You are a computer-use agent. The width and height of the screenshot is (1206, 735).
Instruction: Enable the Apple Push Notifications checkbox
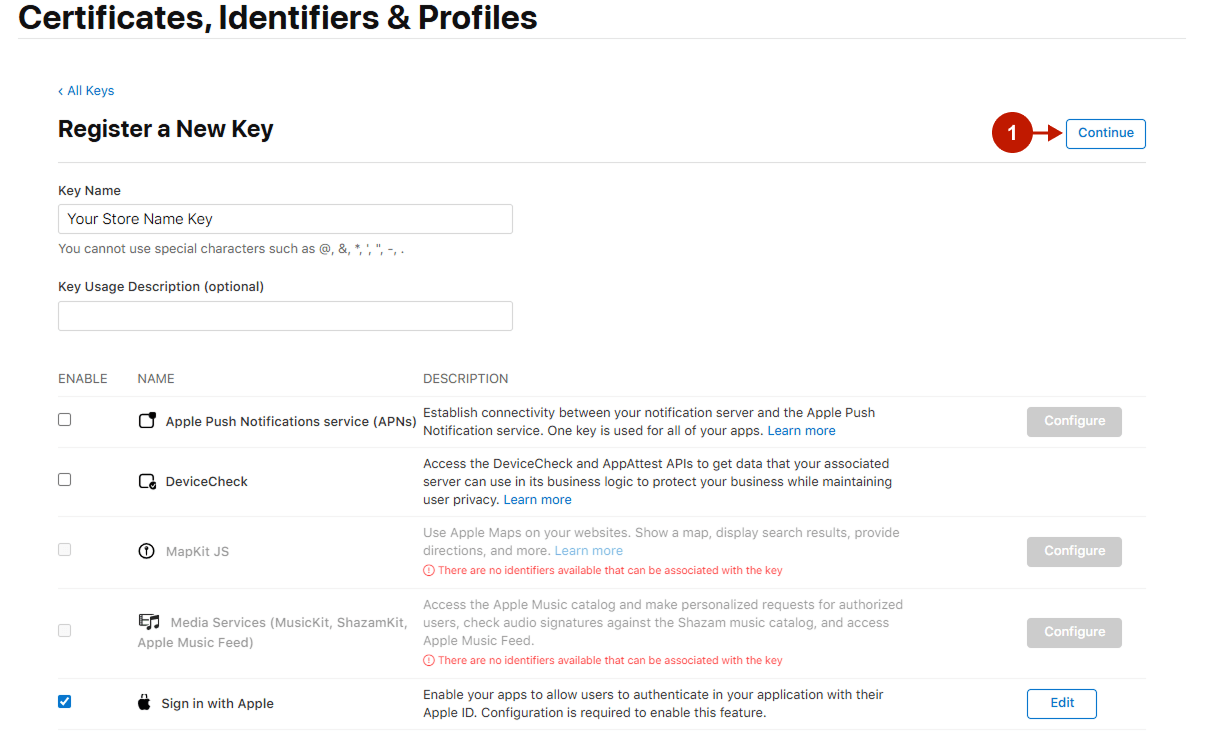(x=65, y=420)
